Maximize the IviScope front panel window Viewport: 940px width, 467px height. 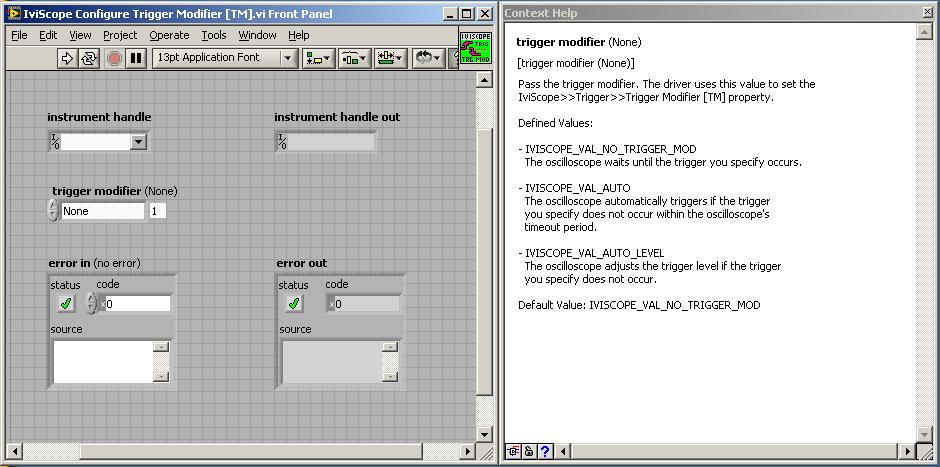pos(466,14)
